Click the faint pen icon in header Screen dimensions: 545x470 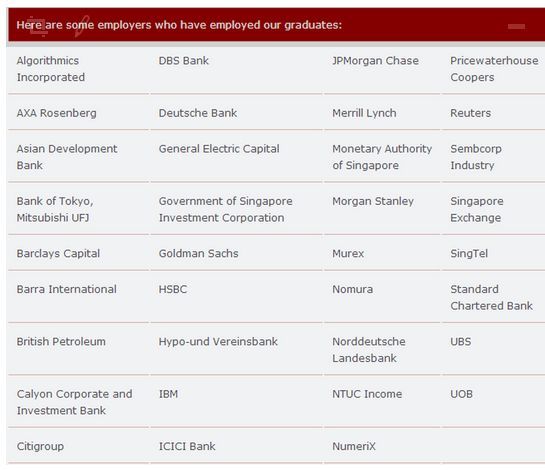(82, 26)
